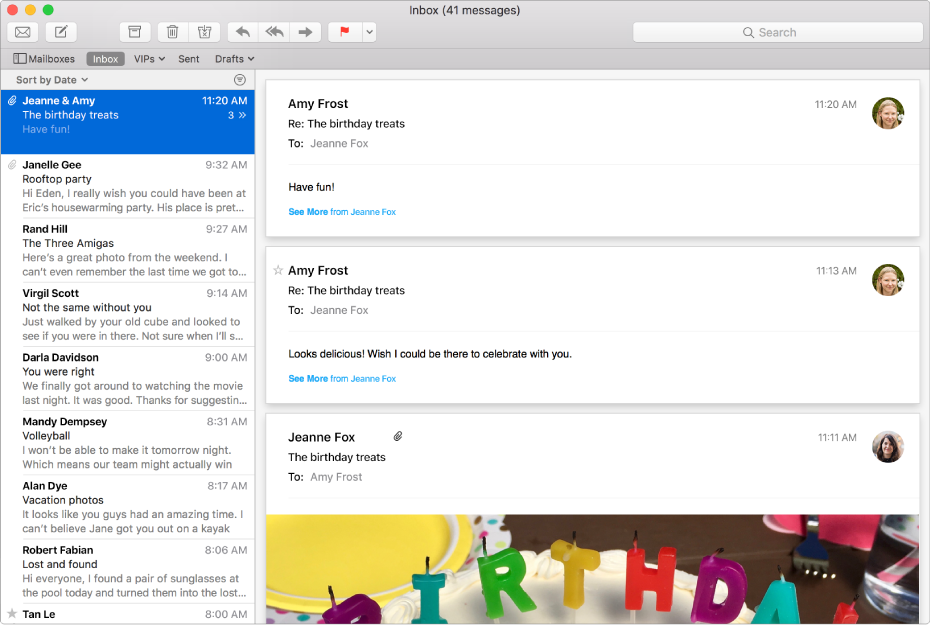Open Darla Davidson's You were right email
The width and height of the screenshot is (931, 625).
(128, 378)
